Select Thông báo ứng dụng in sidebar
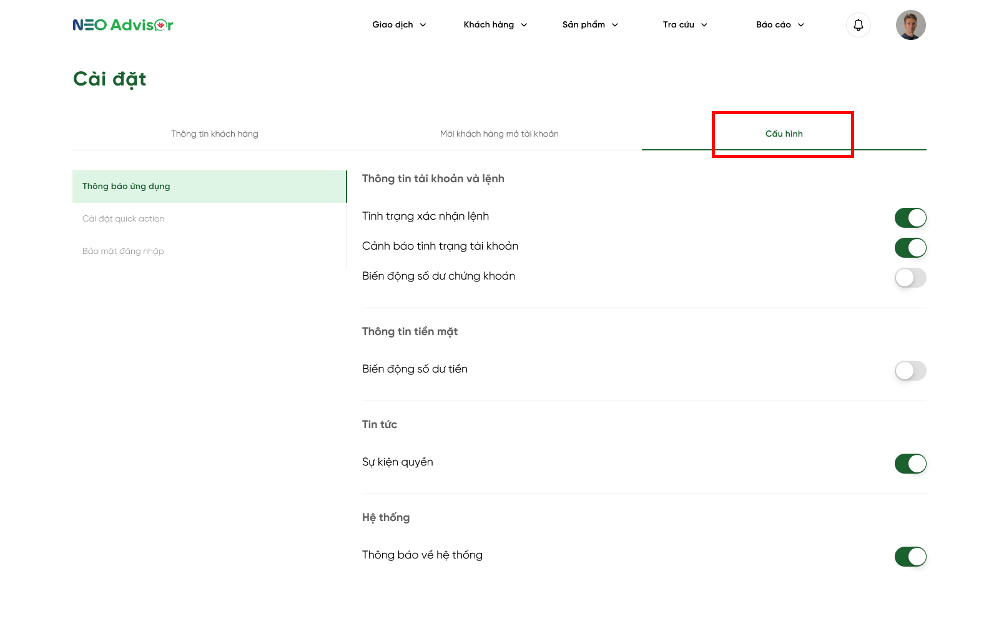The width and height of the screenshot is (1000, 640). (208, 187)
